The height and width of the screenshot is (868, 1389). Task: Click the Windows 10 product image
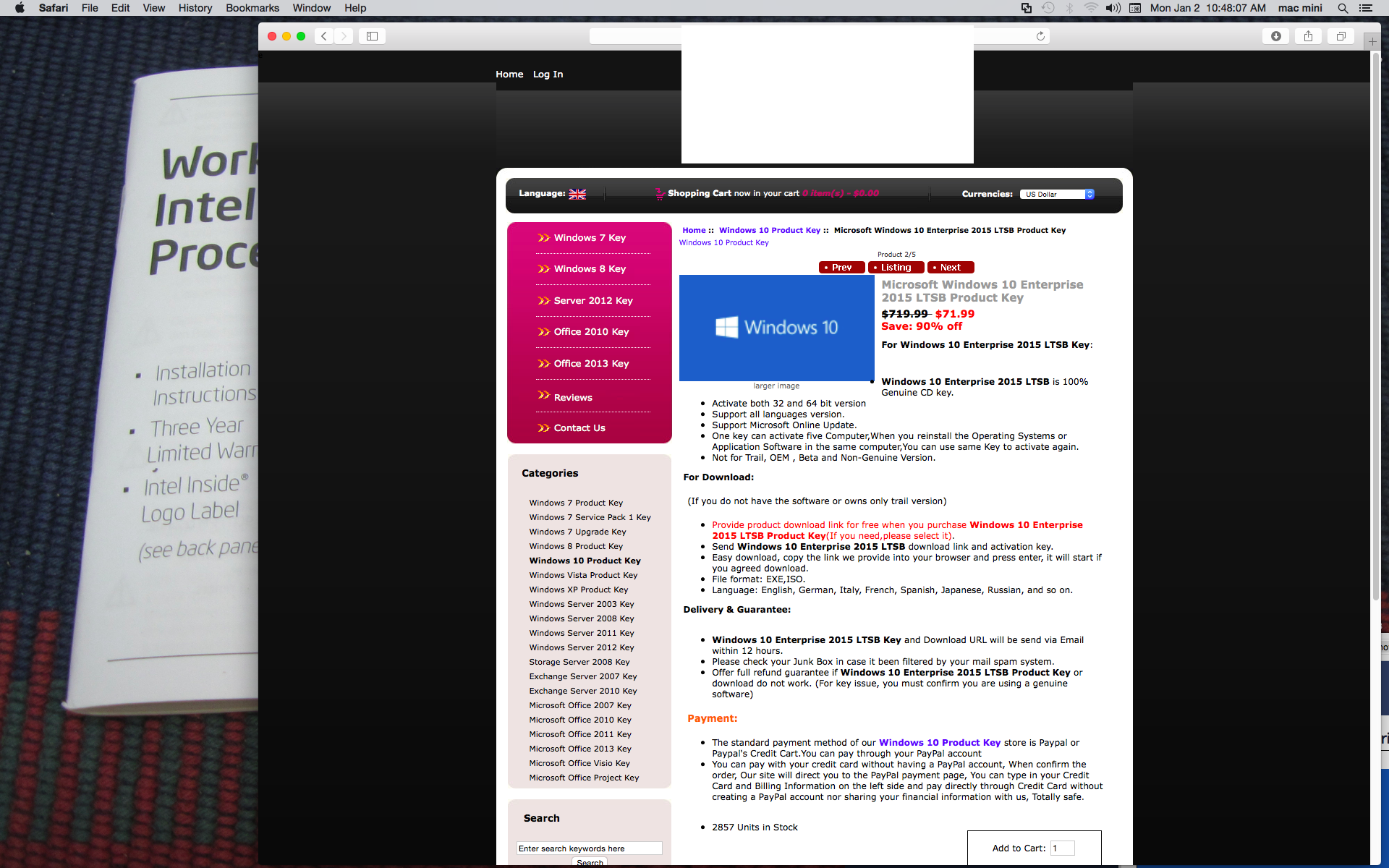coord(777,328)
